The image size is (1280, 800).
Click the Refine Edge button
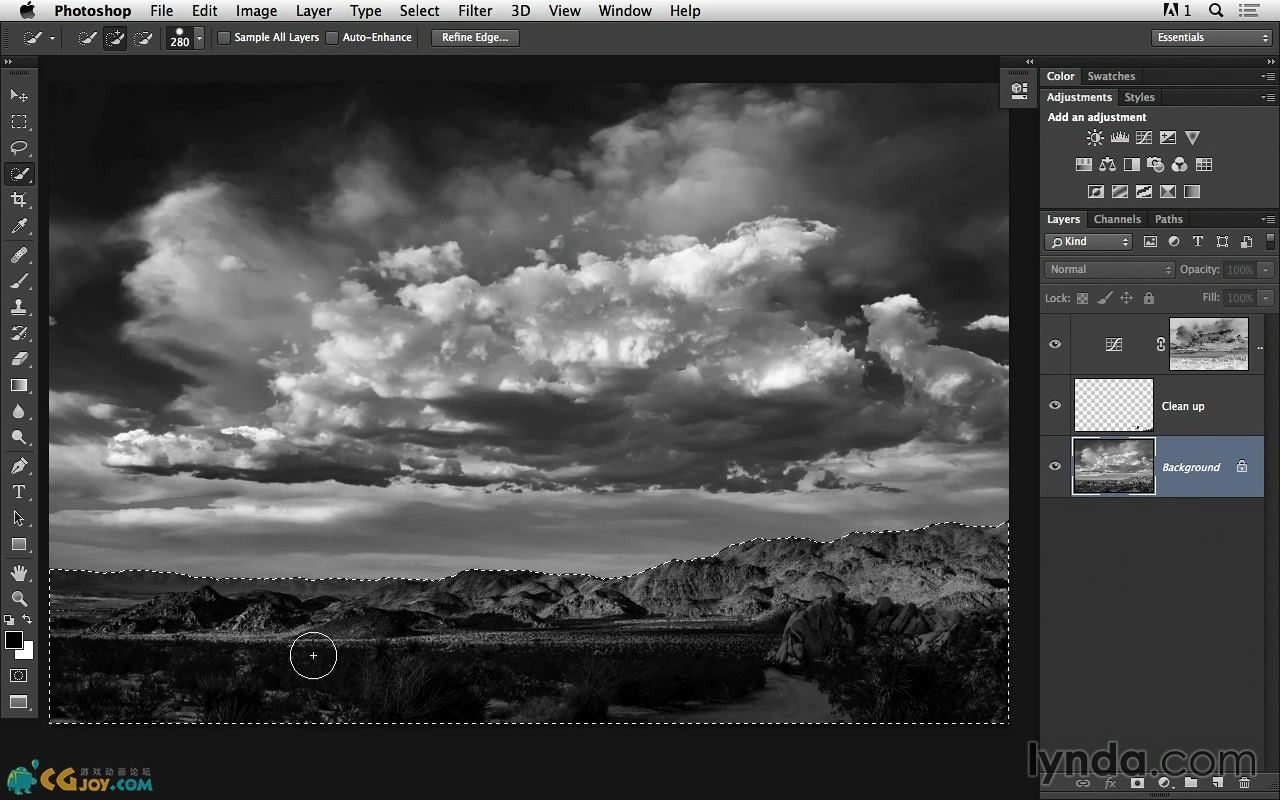[475, 38]
